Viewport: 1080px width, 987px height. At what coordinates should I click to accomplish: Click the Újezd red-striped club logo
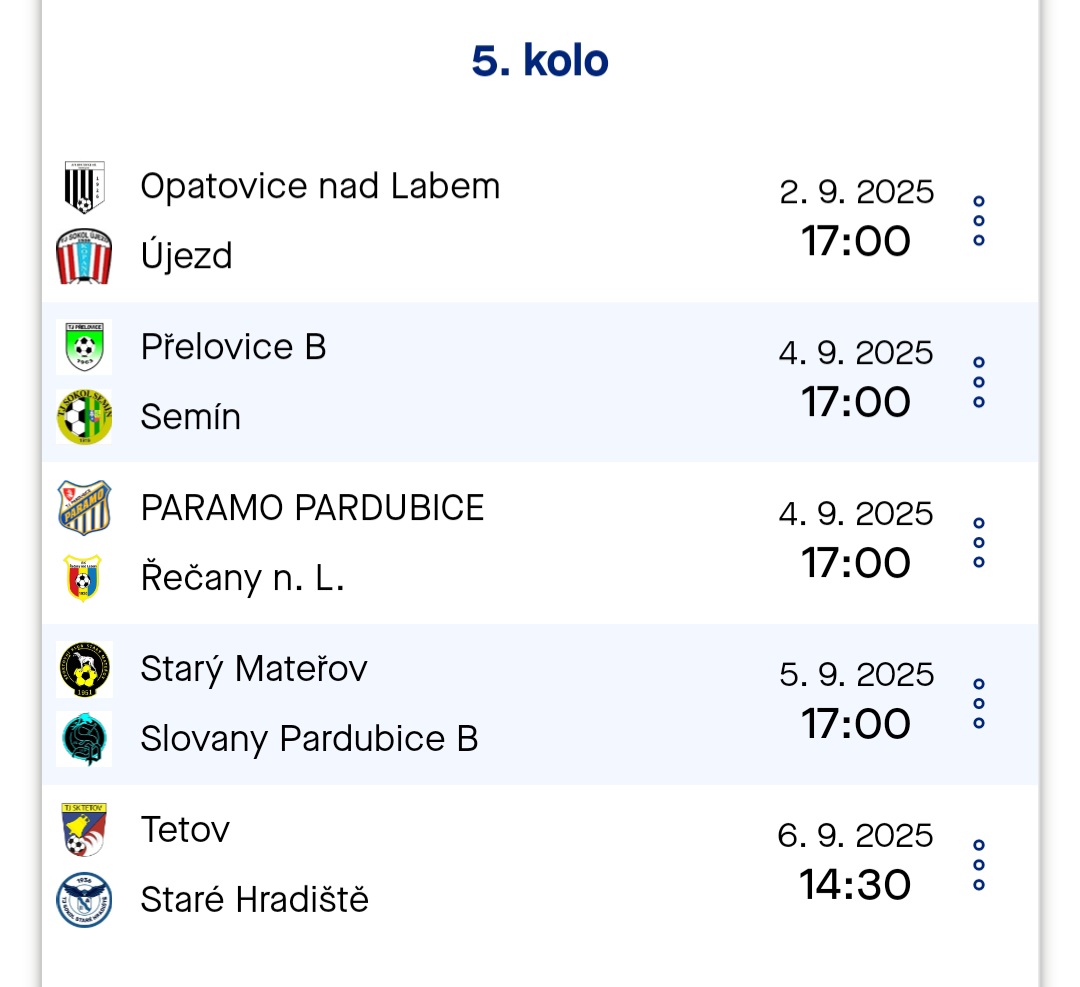[x=84, y=256]
